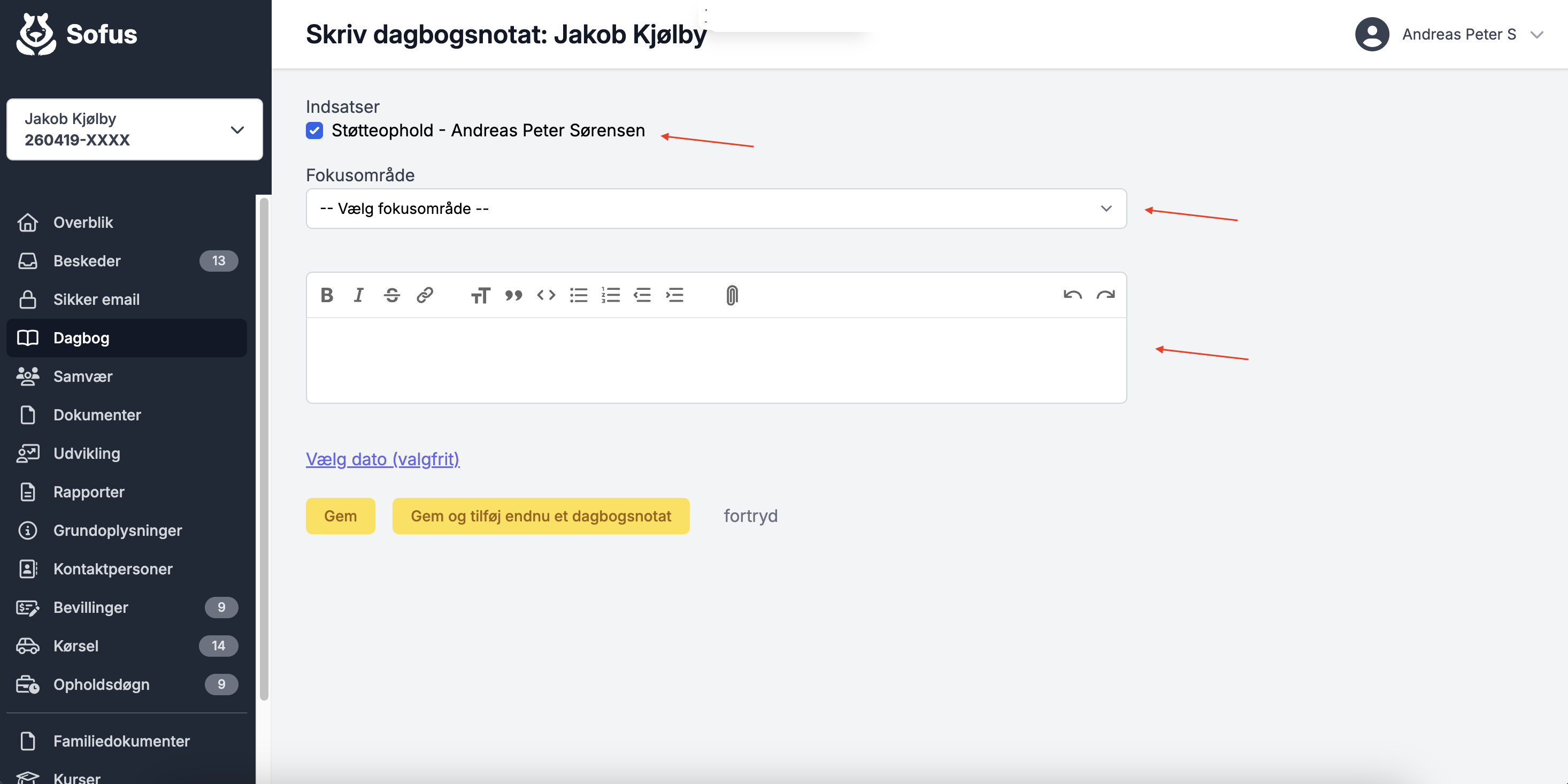Insert a numbered list
This screenshot has width=1568, height=784.
tap(611, 295)
